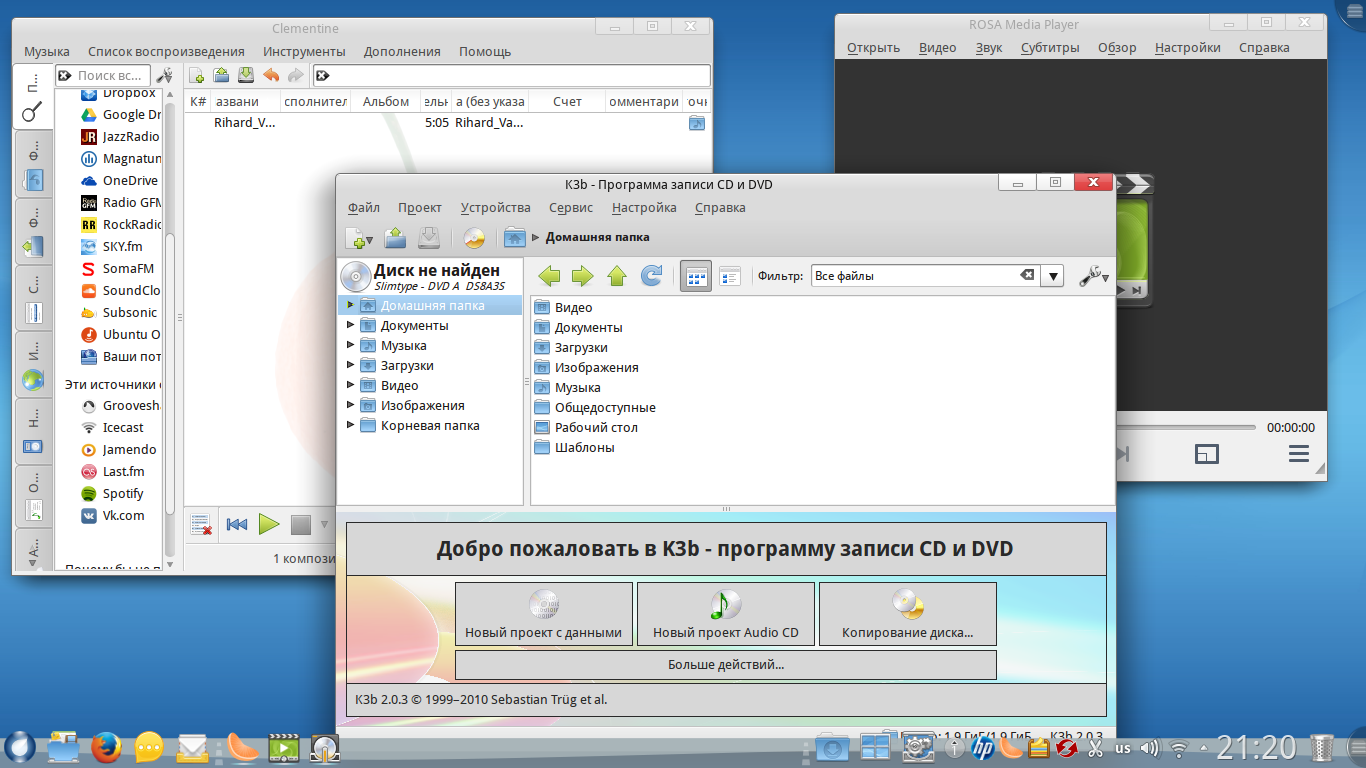Switch K3b browser to detailed list view
The height and width of the screenshot is (768, 1366).
point(730,276)
